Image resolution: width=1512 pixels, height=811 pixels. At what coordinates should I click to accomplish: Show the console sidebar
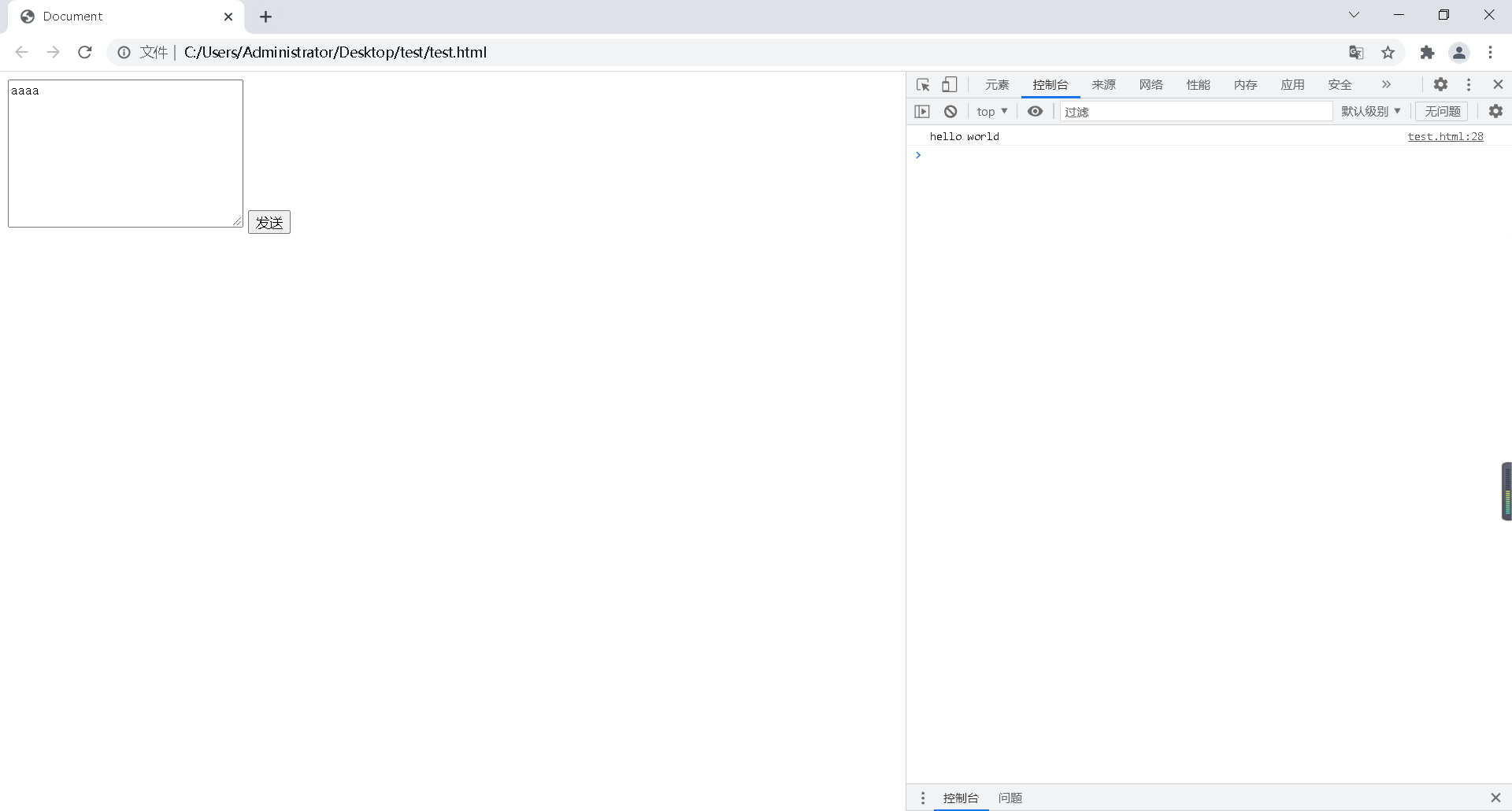tap(922, 111)
